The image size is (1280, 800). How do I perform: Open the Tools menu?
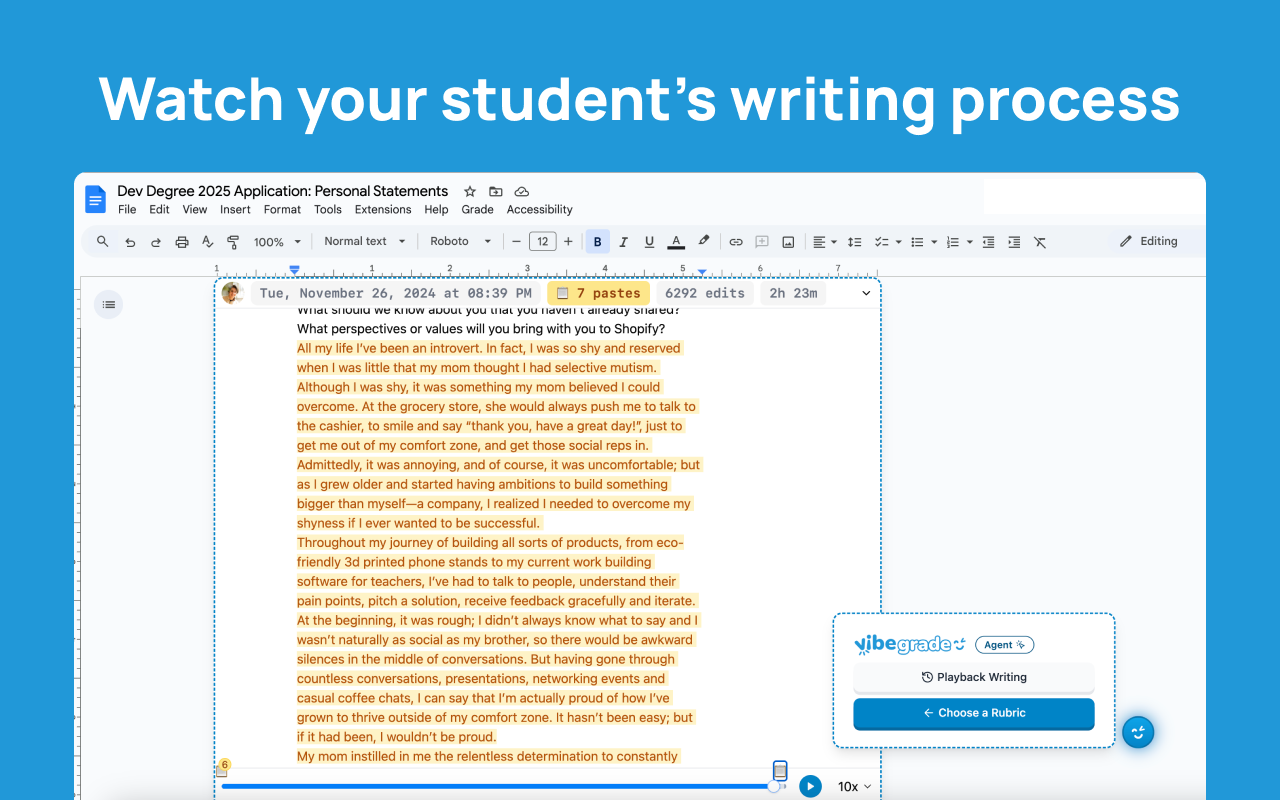click(328, 210)
